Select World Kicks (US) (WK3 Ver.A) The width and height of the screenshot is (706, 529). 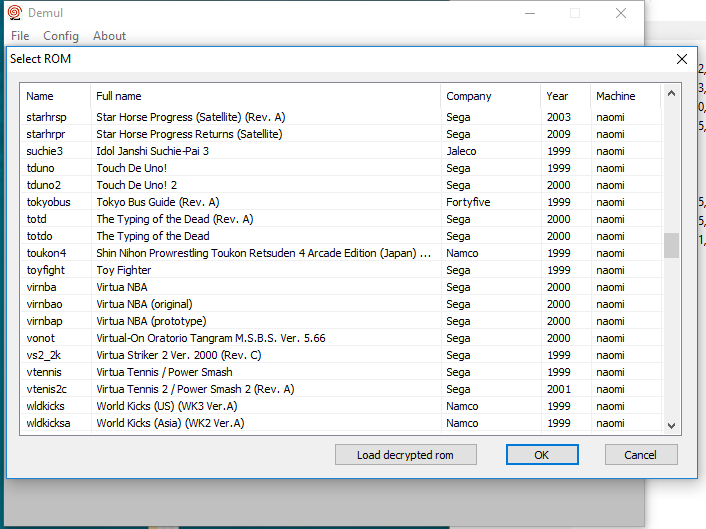point(341,406)
